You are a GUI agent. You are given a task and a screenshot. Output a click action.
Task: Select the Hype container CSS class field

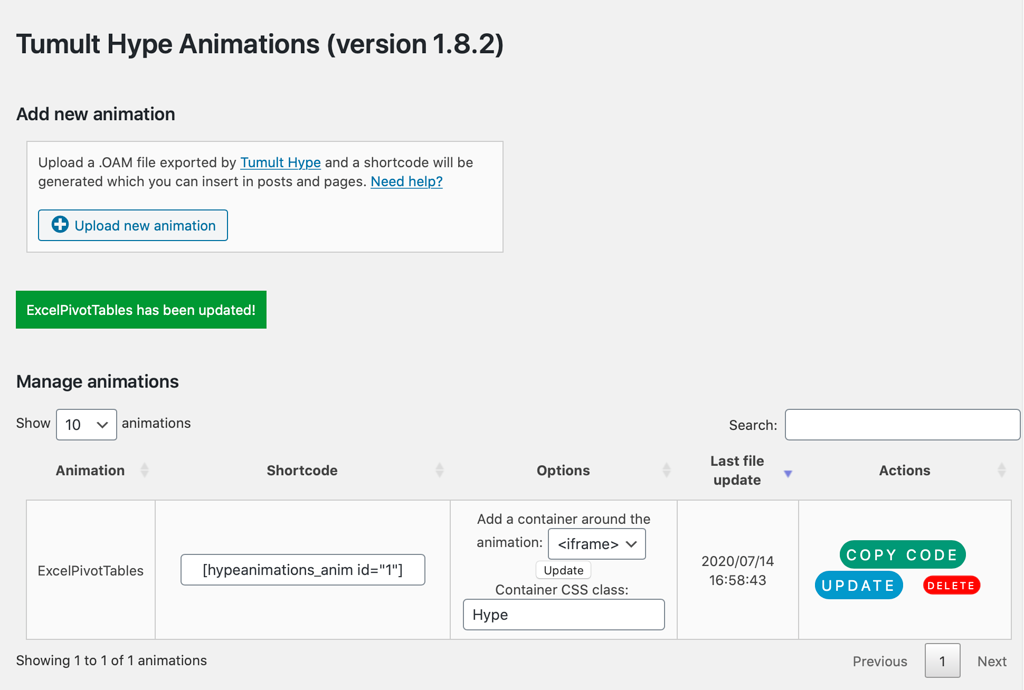(563, 615)
